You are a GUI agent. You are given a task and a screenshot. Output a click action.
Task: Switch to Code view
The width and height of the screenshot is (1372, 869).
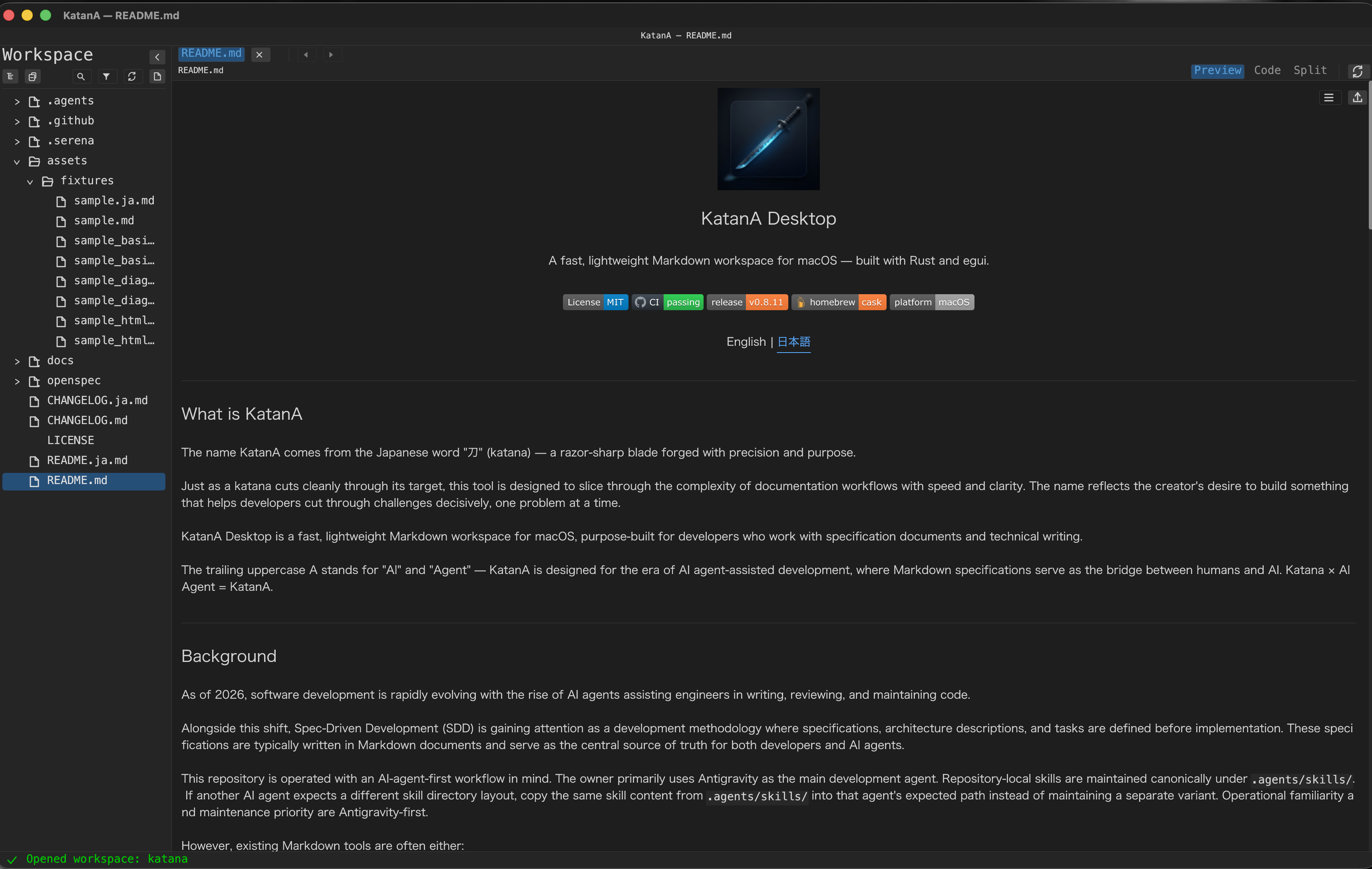coord(1267,70)
